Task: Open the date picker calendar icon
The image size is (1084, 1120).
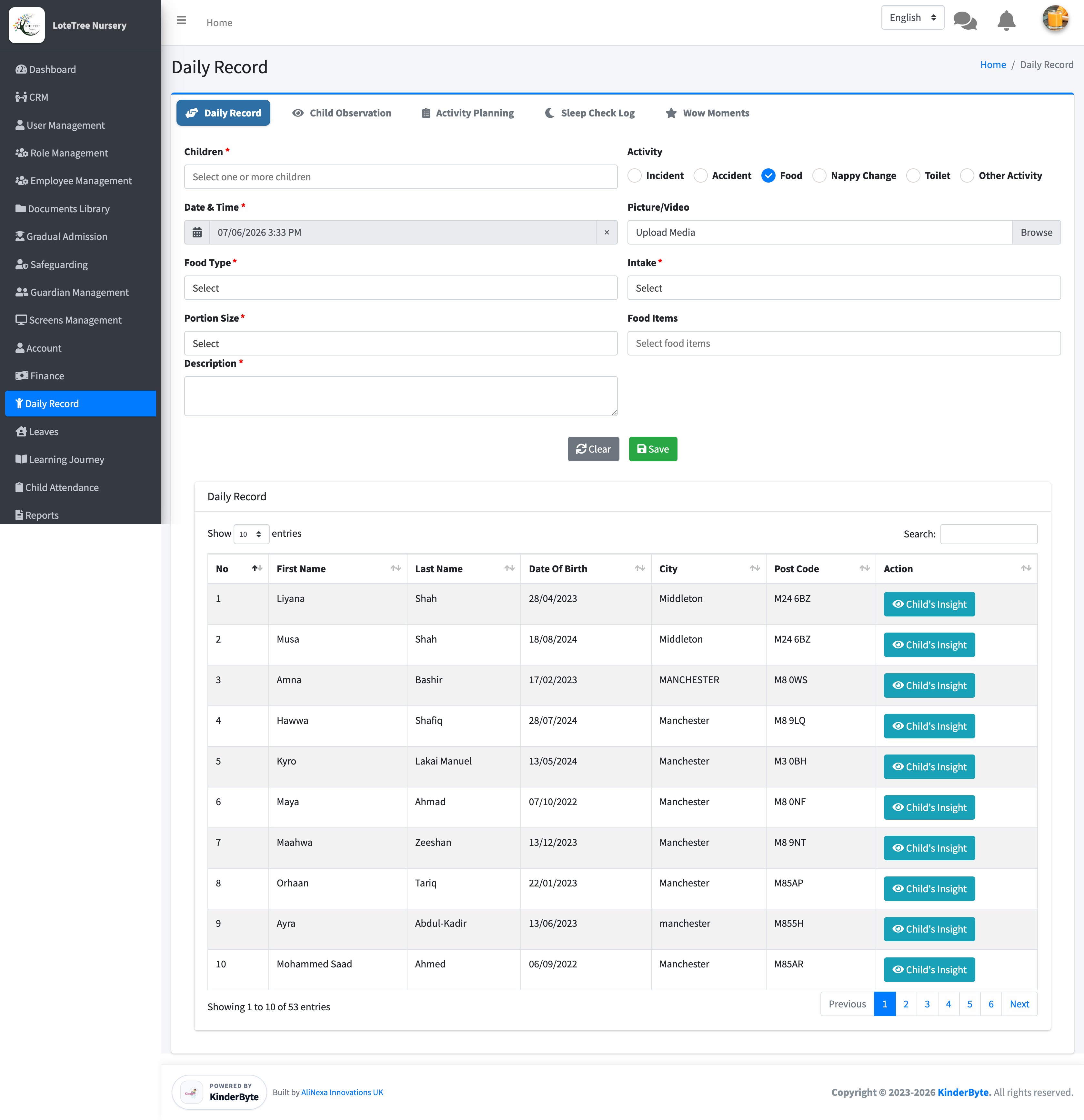Action: point(197,233)
